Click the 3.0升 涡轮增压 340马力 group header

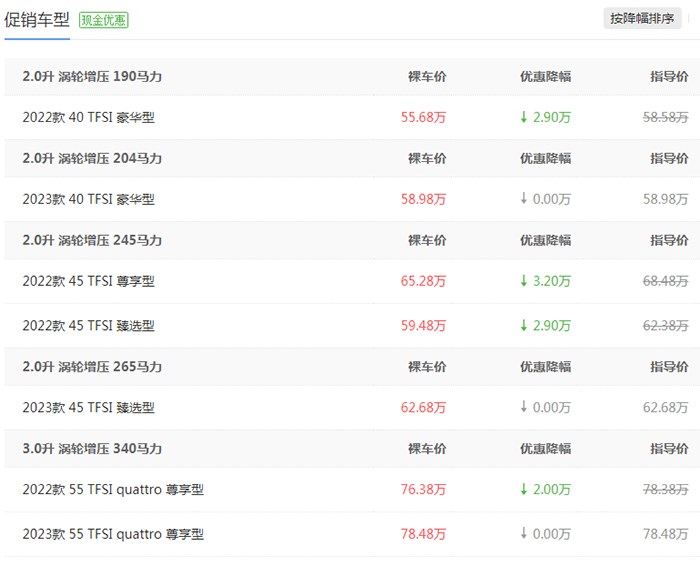[92, 449]
